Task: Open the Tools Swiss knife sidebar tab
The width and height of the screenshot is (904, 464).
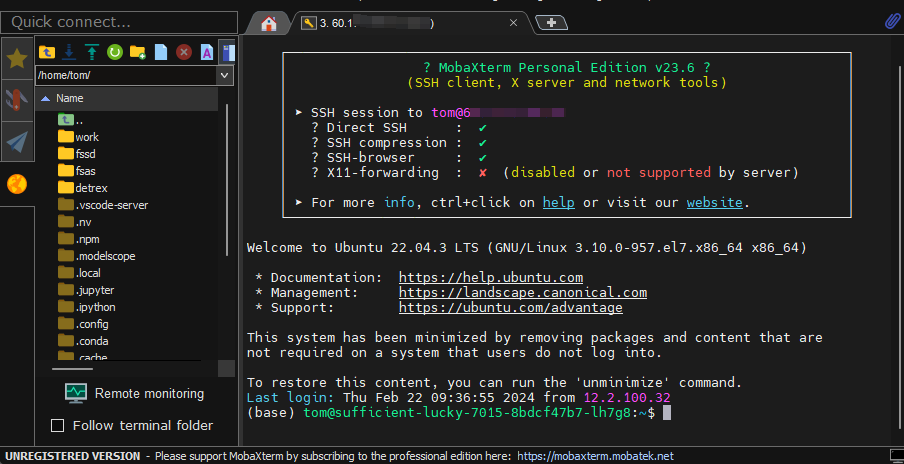Action: [17, 100]
